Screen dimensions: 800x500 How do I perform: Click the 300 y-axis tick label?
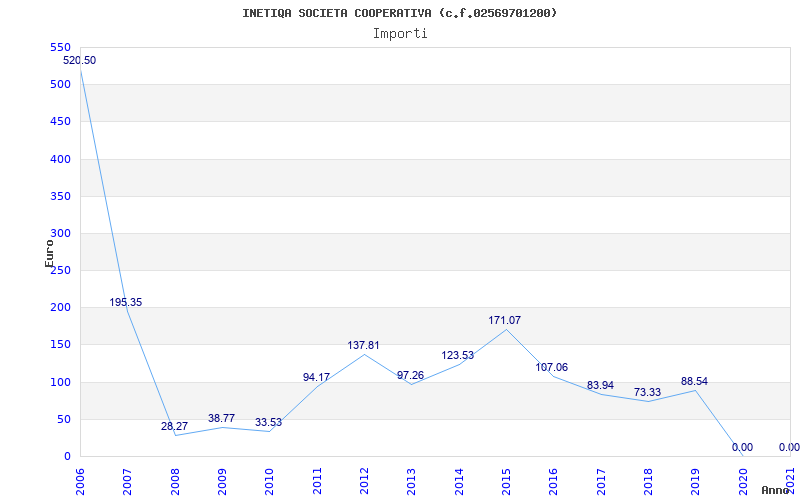point(60,234)
